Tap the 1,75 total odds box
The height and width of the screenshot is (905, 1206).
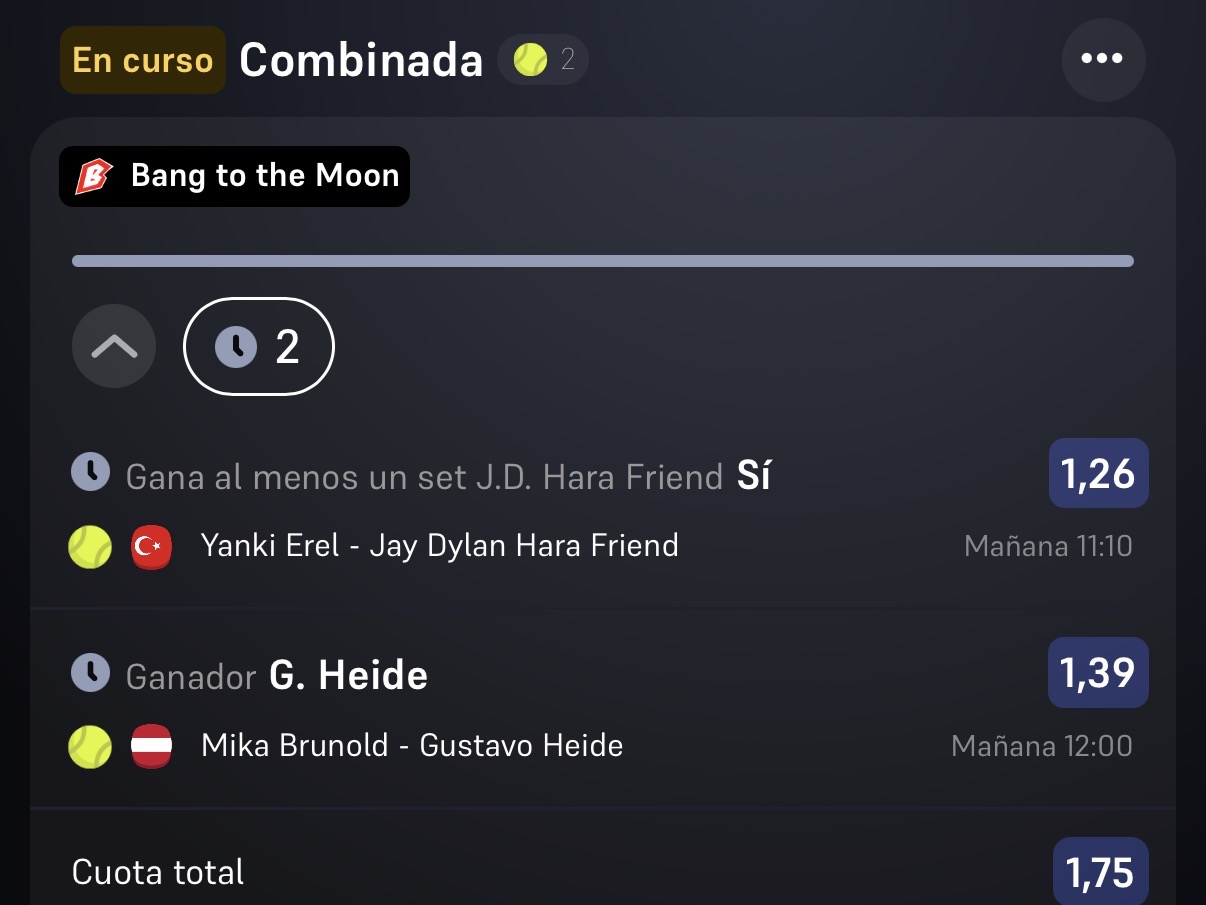(x=1100, y=872)
